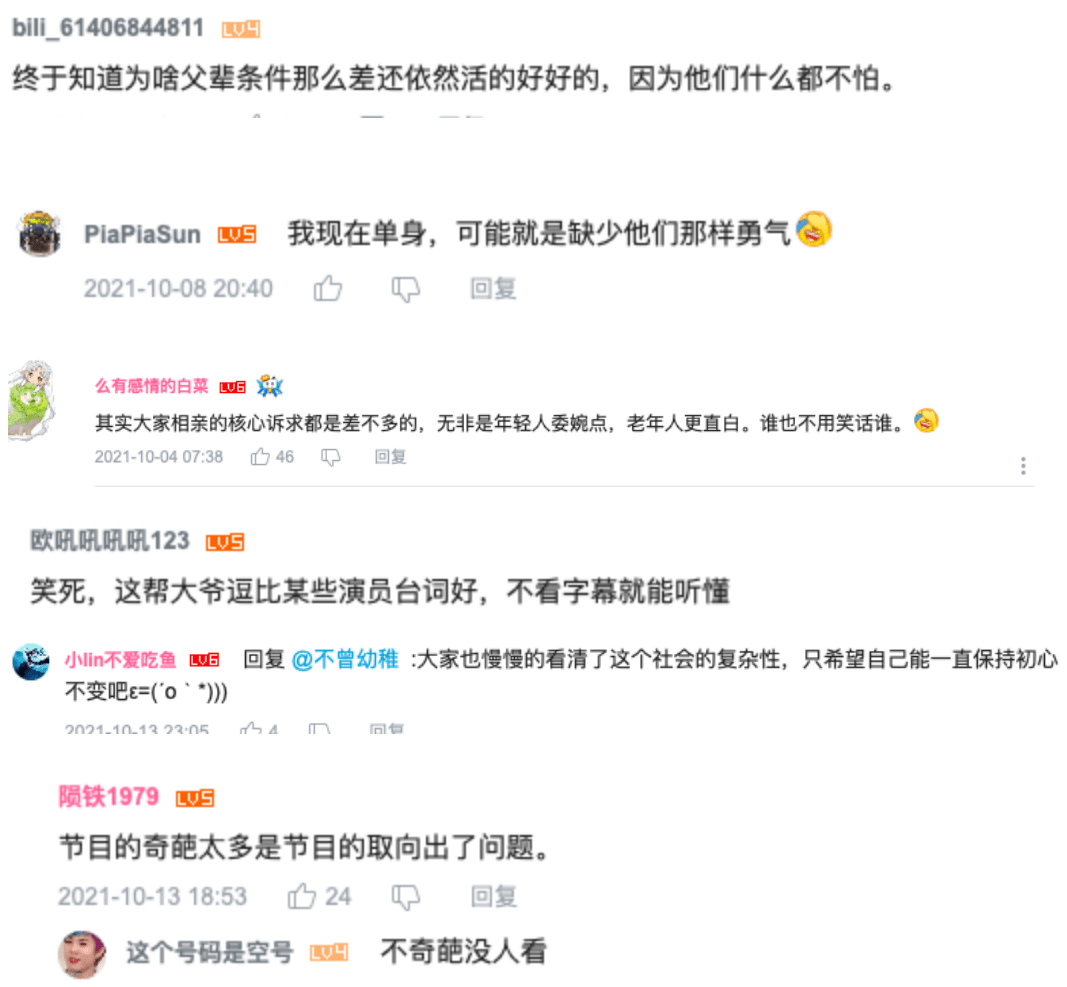Thumbs up the comment with 46 likes
This screenshot has width=1067, height=987.
point(260,457)
